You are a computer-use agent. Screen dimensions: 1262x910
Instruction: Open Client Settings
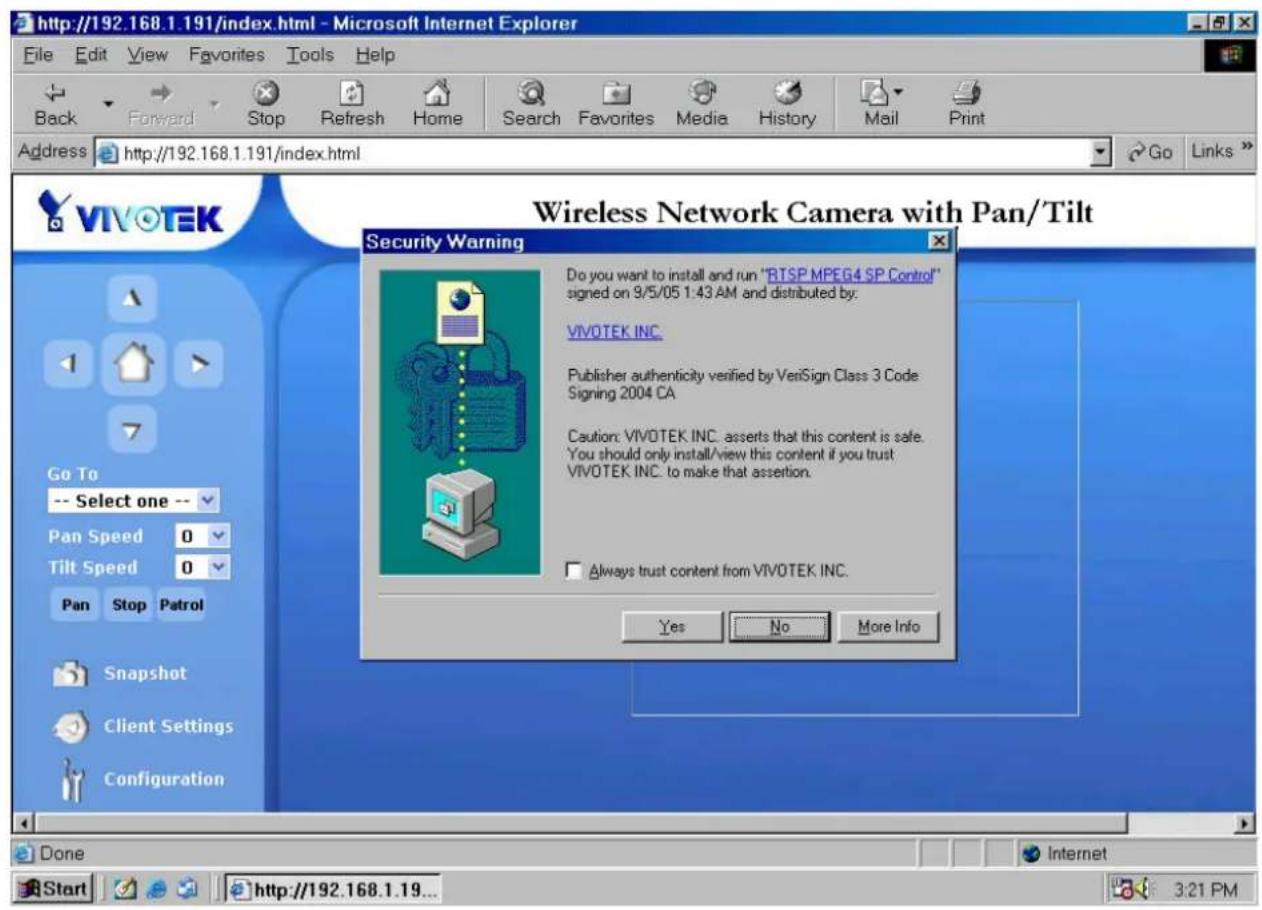coord(142,727)
